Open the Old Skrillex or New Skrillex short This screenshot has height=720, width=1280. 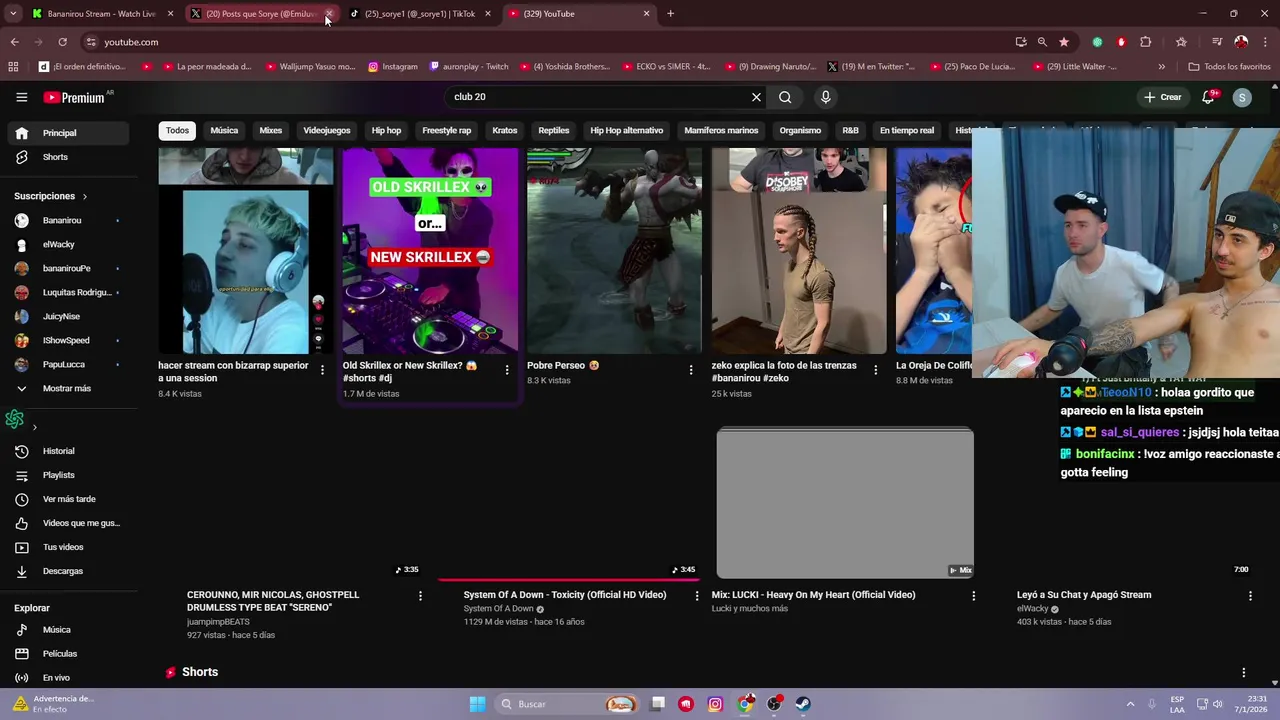[x=430, y=251]
